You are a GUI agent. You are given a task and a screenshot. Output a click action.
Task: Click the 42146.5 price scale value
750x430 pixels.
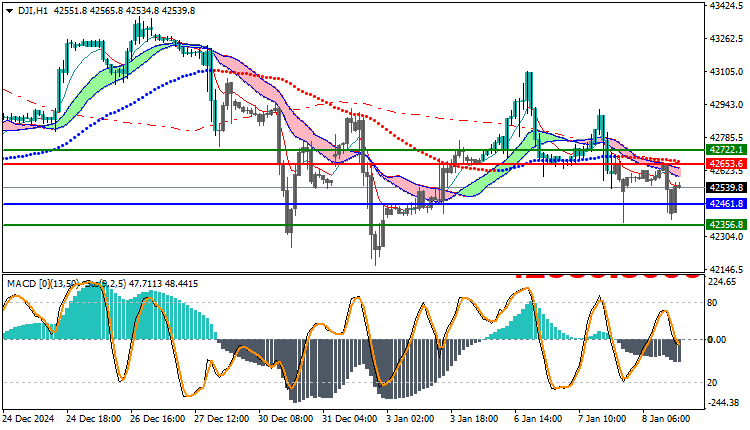[x=727, y=269]
